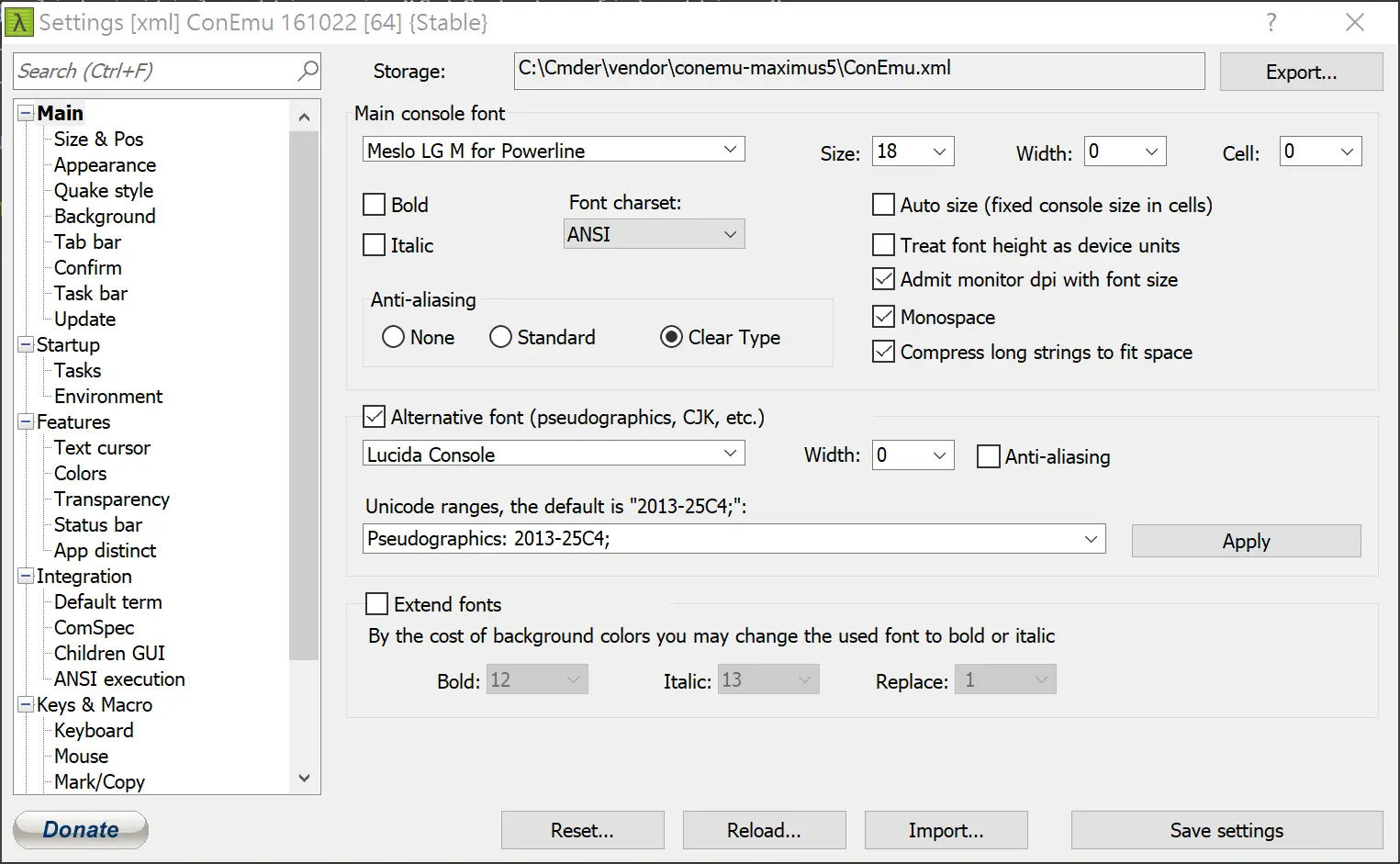The height and width of the screenshot is (864, 1400).
Task: Open the Meslo LG M font dropdown
Action: tap(554, 150)
